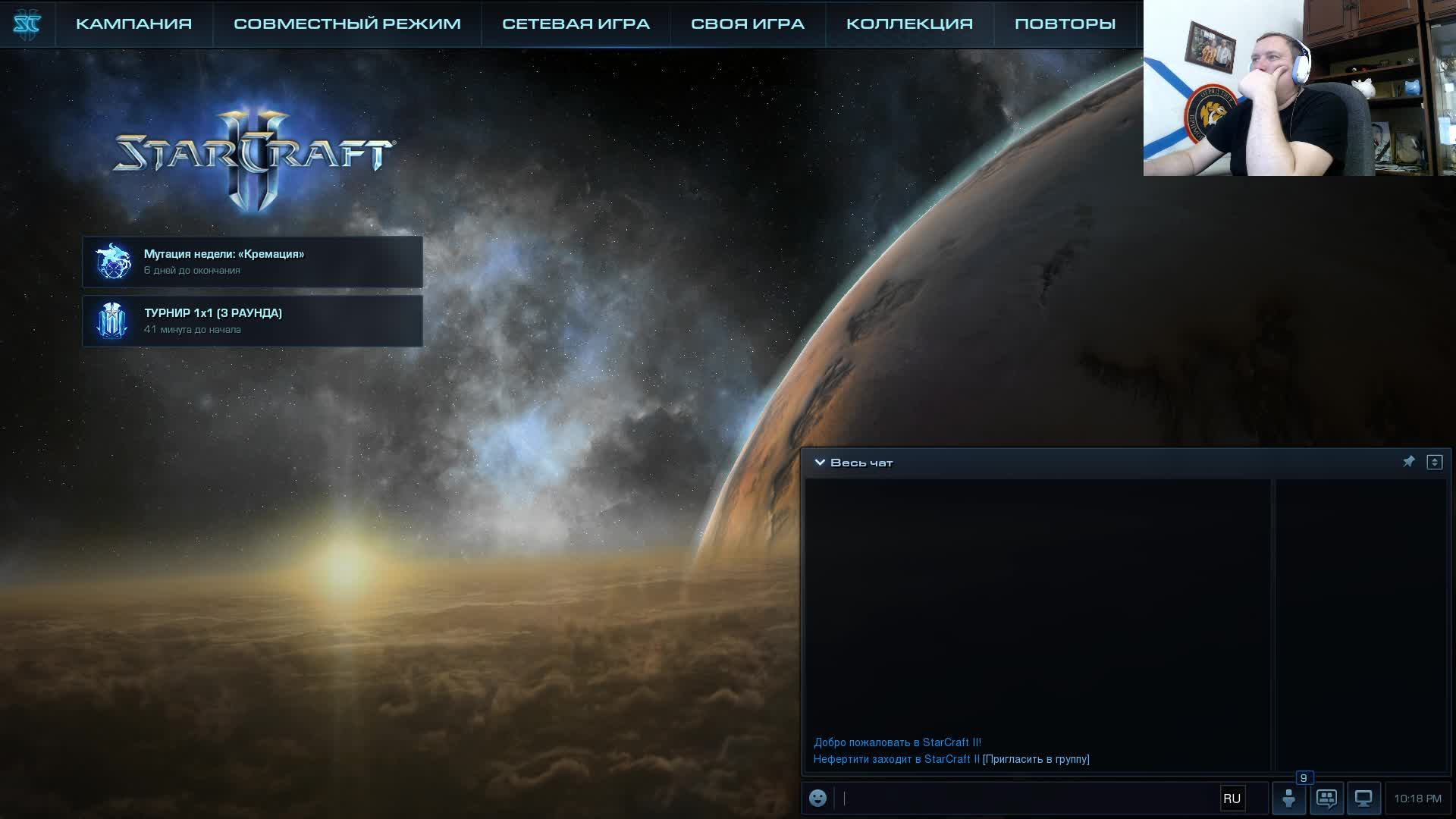This screenshot has width=1456, height=819.
Task: Click the large StarCraft II title logo
Action: coord(253,155)
